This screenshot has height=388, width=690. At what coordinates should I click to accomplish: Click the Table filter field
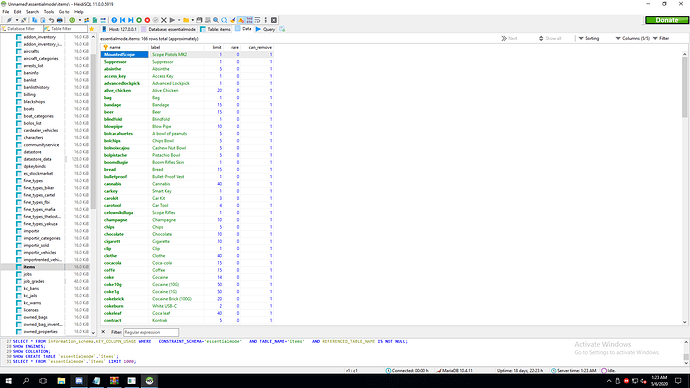[x=65, y=29]
